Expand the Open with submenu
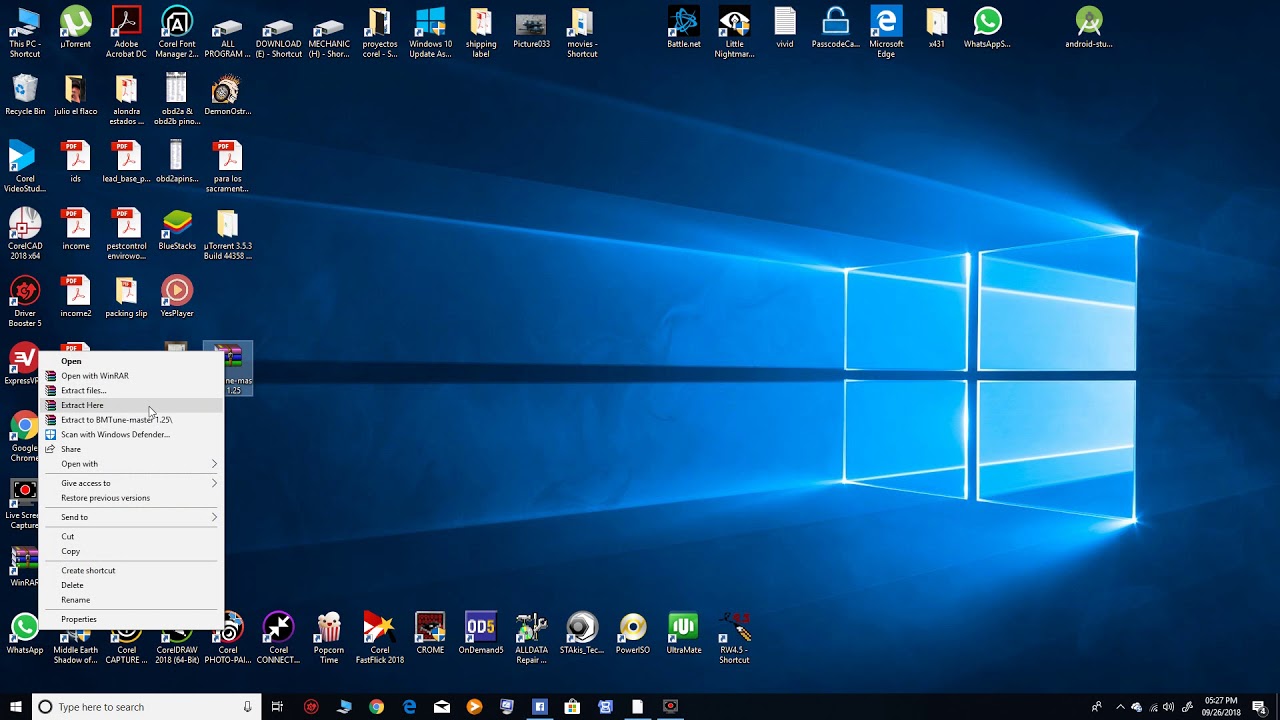1280x720 pixels. click(131, 464)
